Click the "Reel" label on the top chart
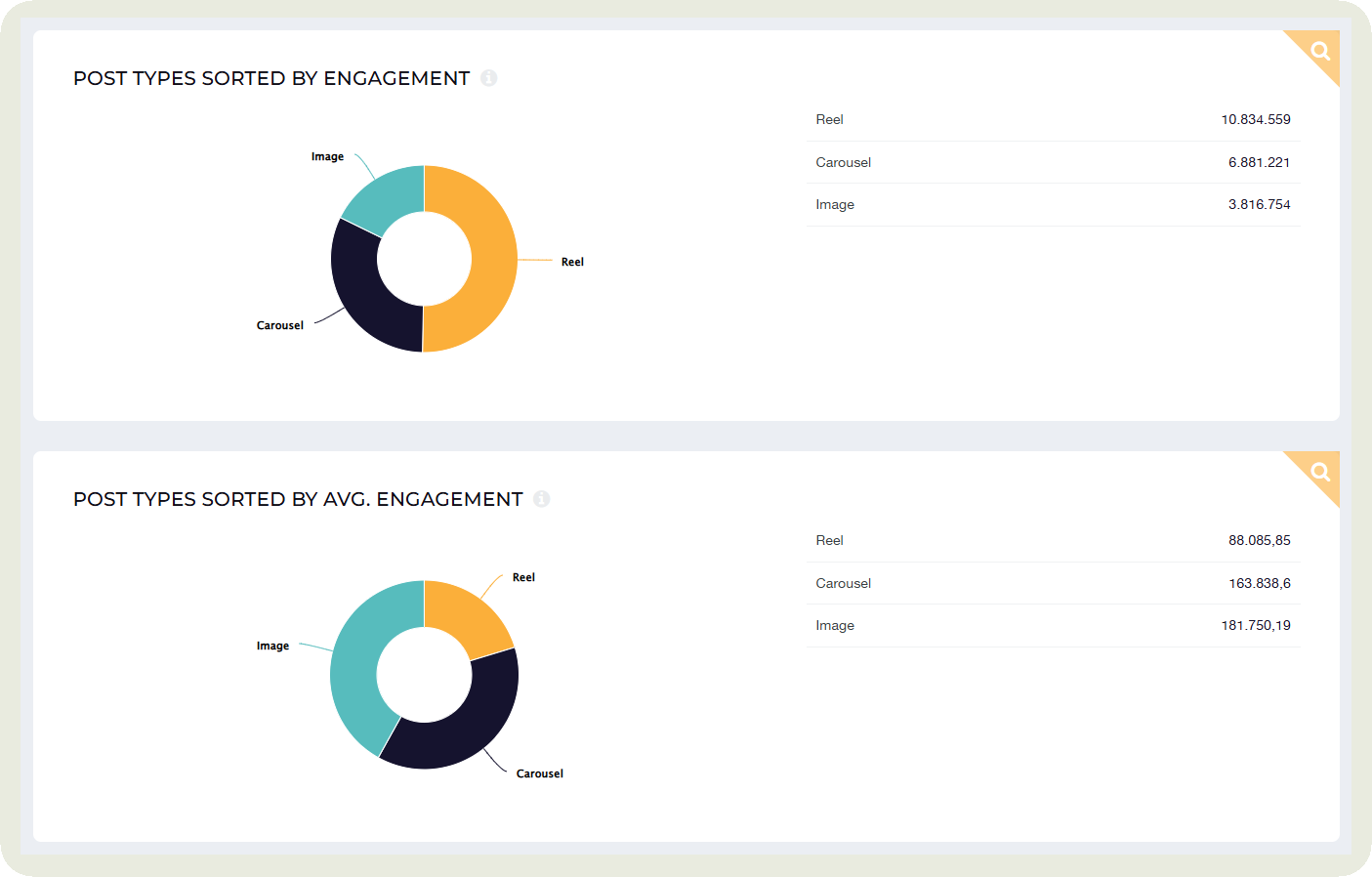Viewport: 1372px width, 877px height. point(571,261)
